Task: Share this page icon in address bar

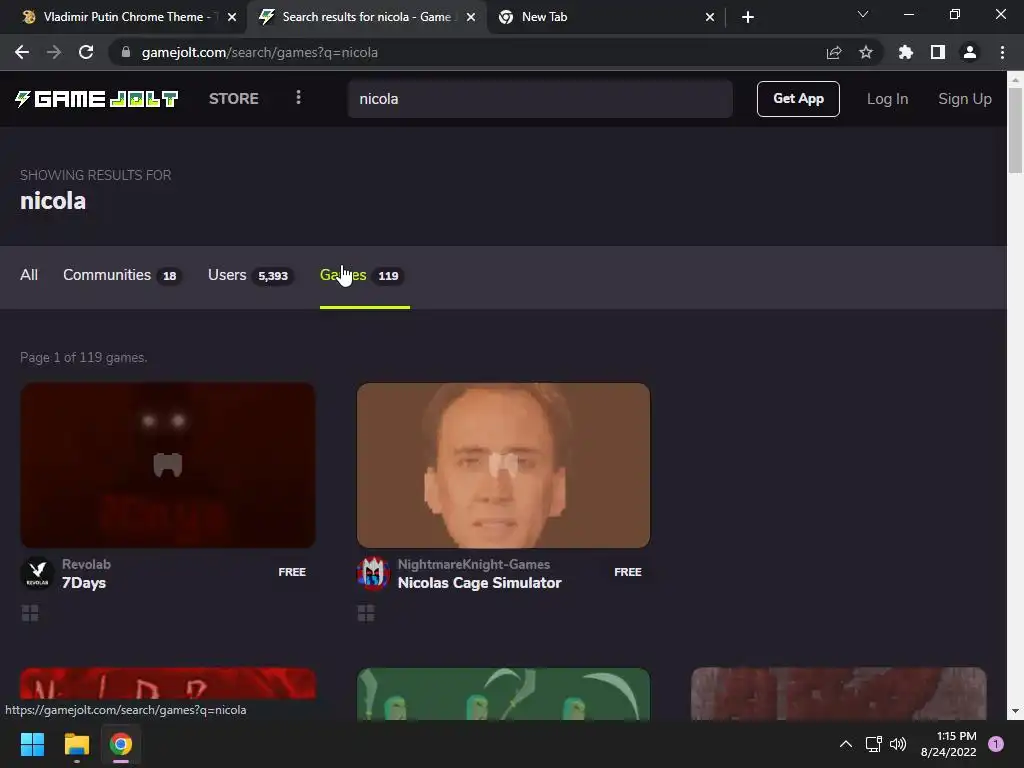Action: 834,52
